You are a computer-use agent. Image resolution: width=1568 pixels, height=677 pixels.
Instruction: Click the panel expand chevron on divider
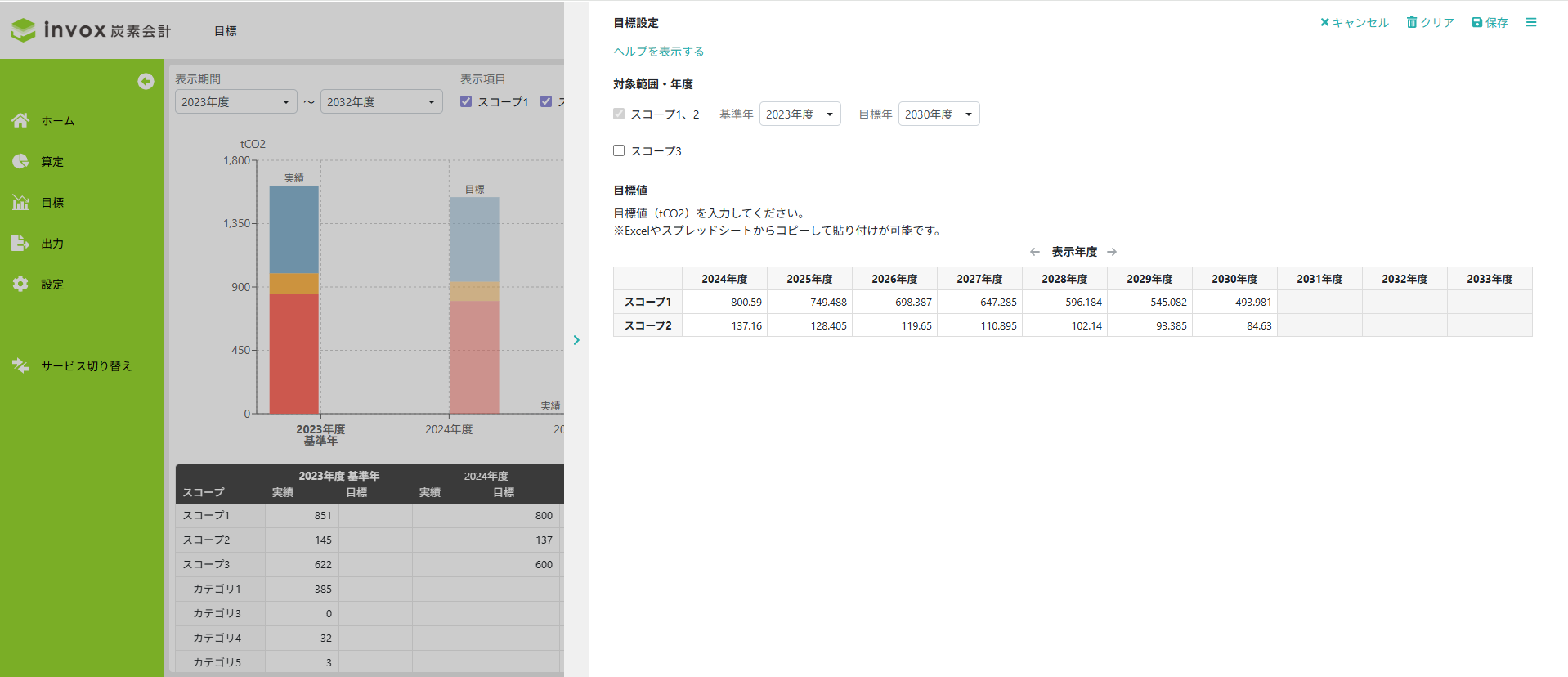(x=576, y=340)
